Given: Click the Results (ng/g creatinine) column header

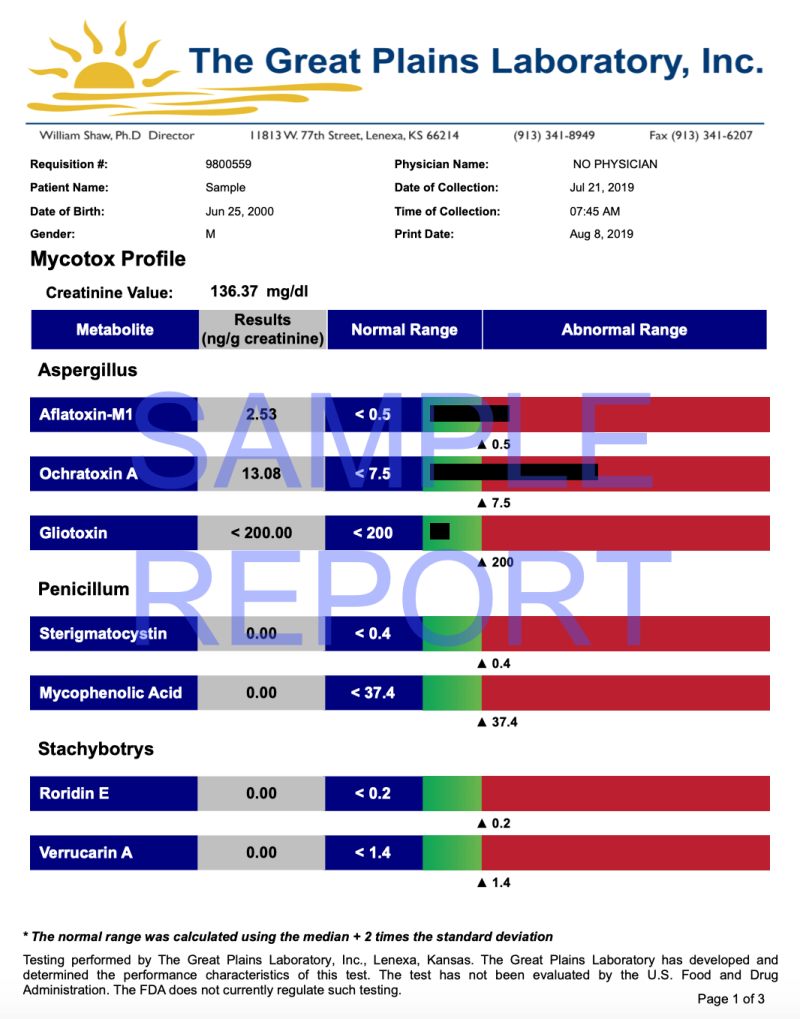Looking at the screenshot, I should click(x=263, y=329).
